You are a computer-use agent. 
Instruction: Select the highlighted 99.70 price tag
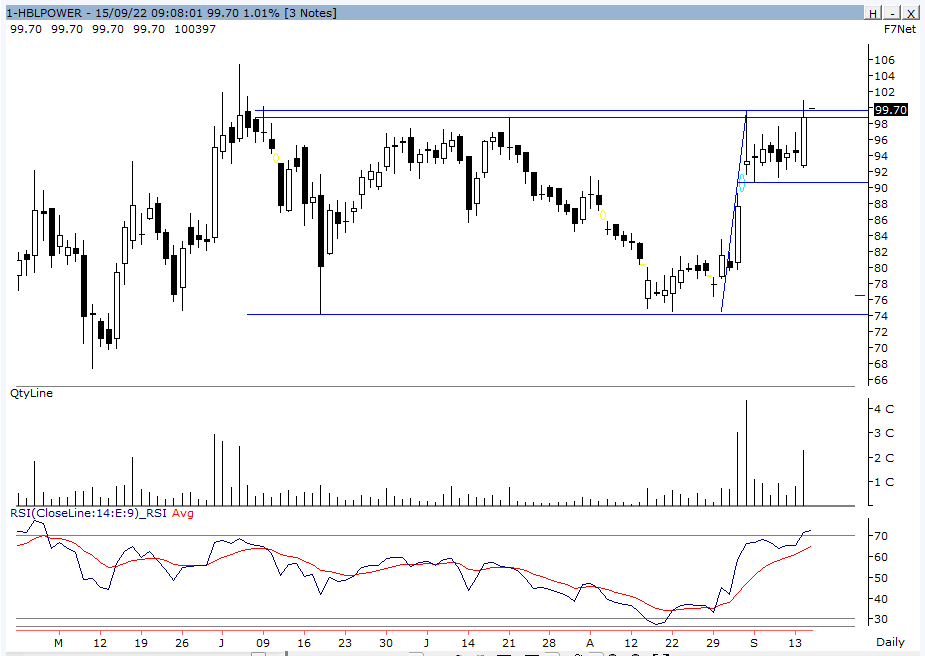pyautogui.click(x=891, y=110)
